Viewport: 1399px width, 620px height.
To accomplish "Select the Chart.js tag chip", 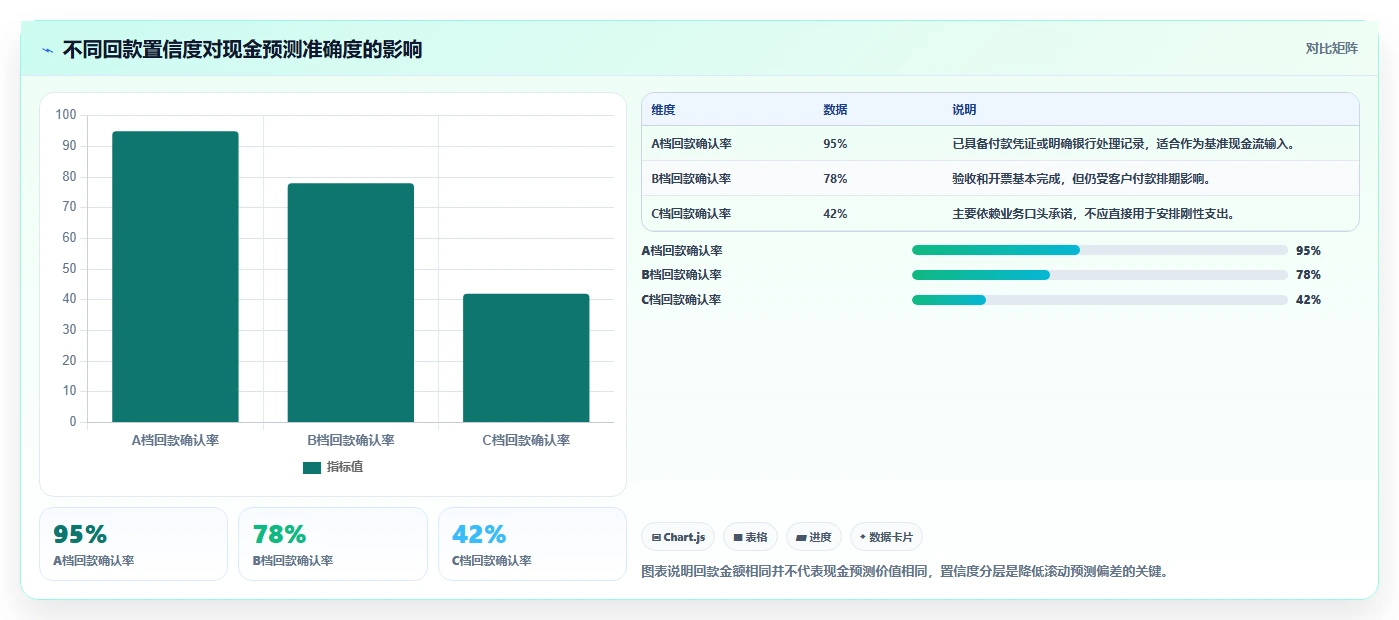I will (678, 537).
